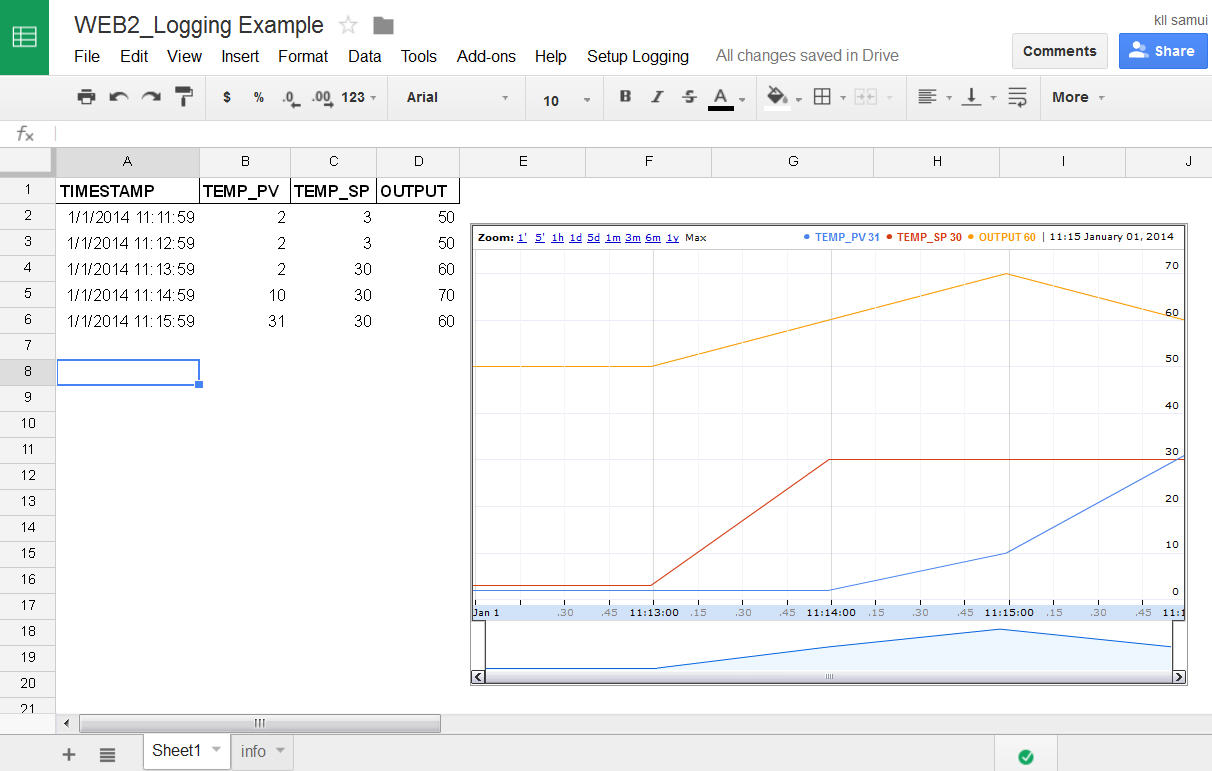
Task: Select the paint format roller
Action: pyautogui.click(x=184, y=97)
